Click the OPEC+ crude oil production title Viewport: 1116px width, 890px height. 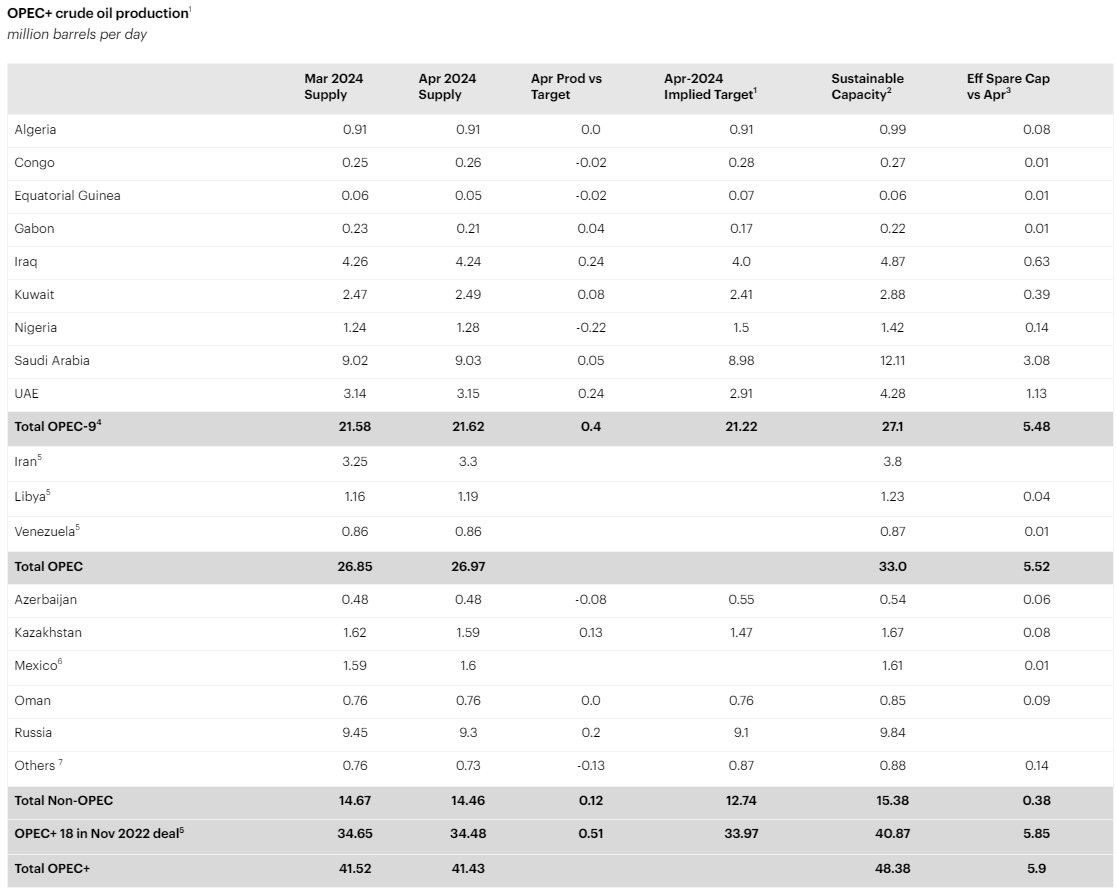point(99,13)
